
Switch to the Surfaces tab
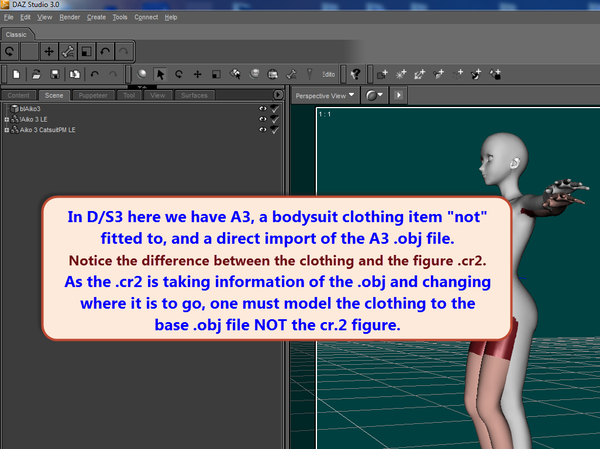pos(194,95)
